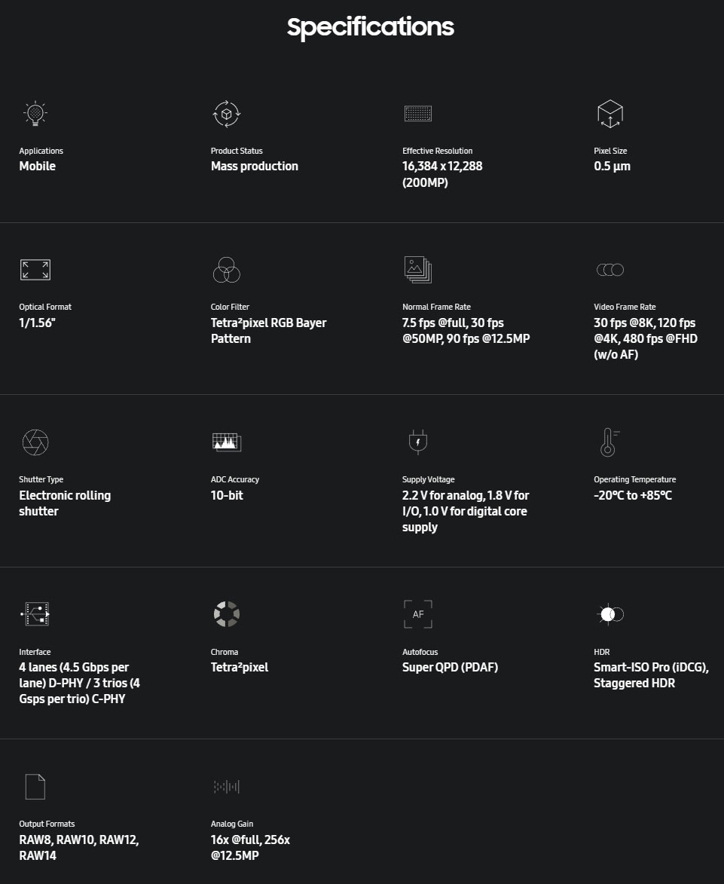Click the Chroma color wheel icon
724x884 pixels.
[227, 614]
